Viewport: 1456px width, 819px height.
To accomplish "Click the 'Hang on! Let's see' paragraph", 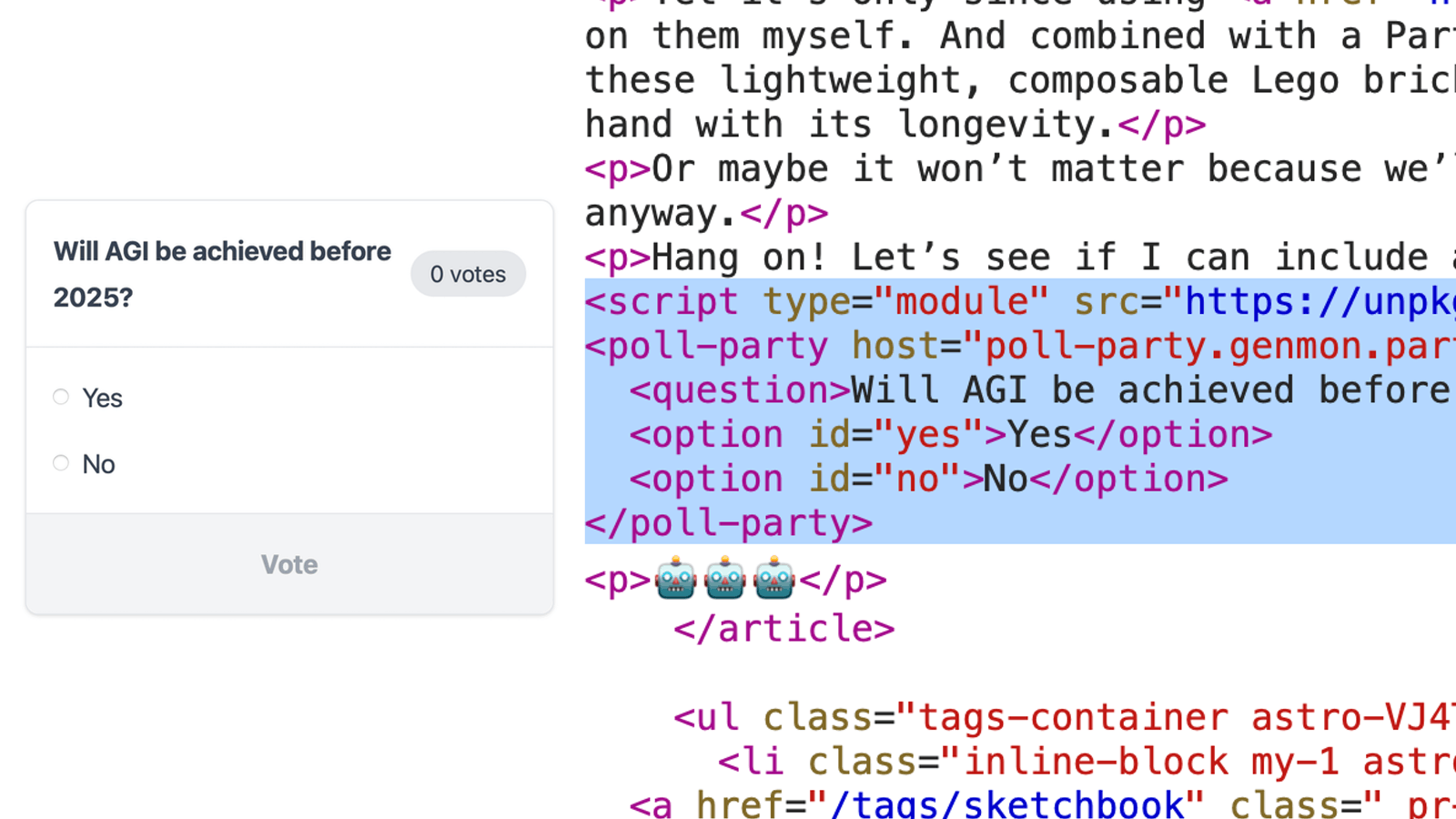I will (x=1020, y=257).
